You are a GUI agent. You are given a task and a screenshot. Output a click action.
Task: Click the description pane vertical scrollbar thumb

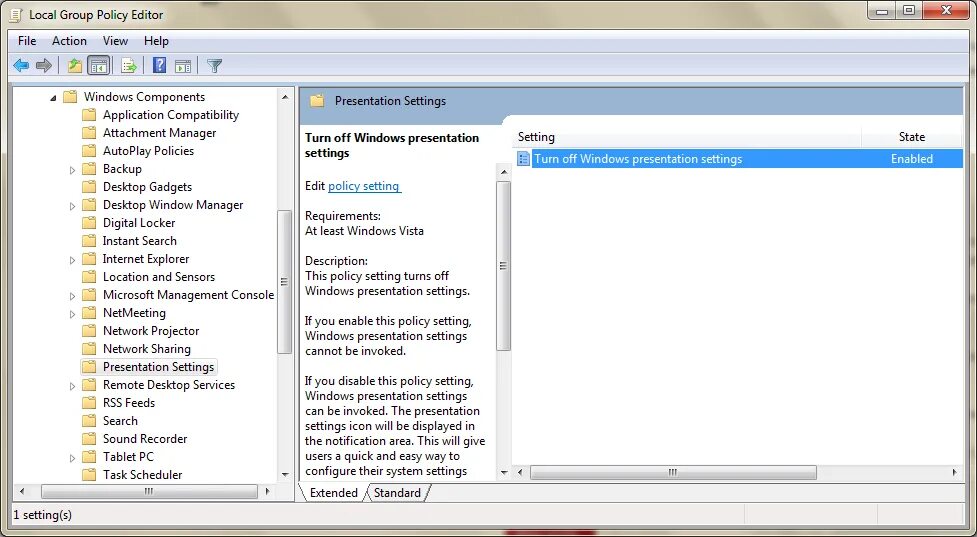tap(503, 266)
